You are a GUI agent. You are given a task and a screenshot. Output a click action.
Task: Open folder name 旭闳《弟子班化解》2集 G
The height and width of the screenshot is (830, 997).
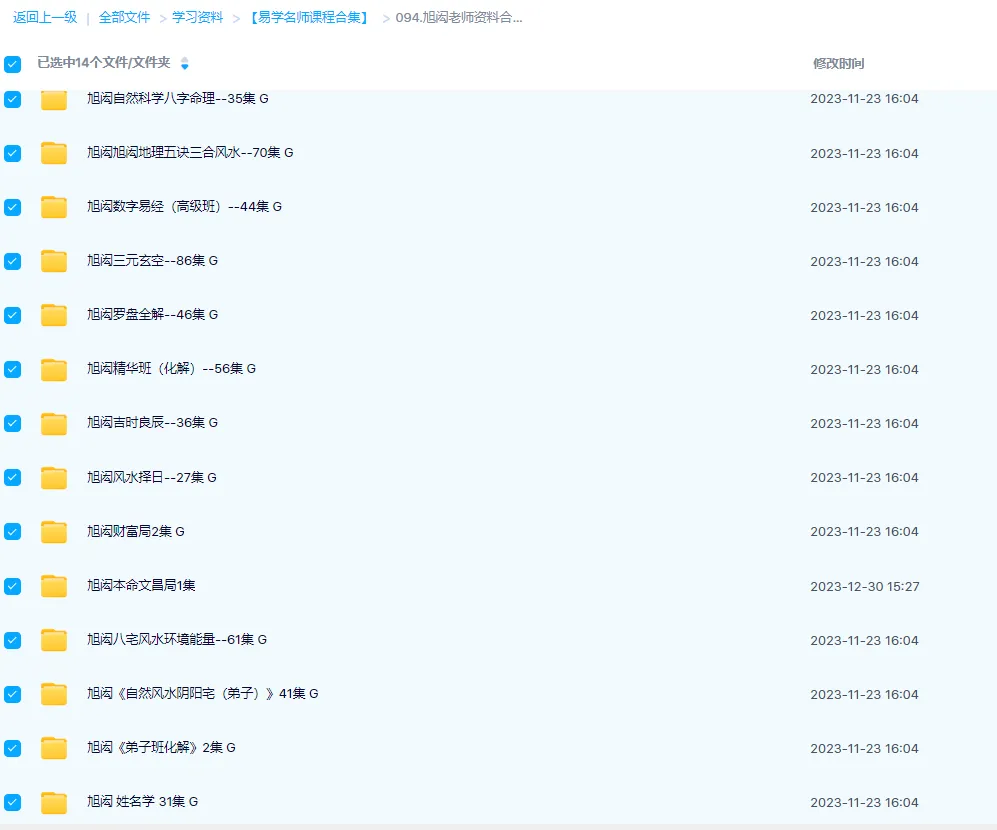[x=162, y=748]
